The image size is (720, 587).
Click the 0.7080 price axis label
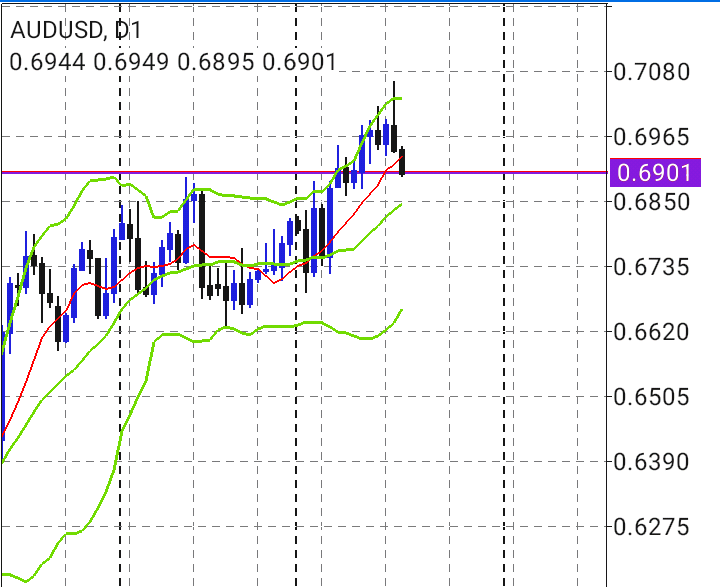click(x=652, y=72)
